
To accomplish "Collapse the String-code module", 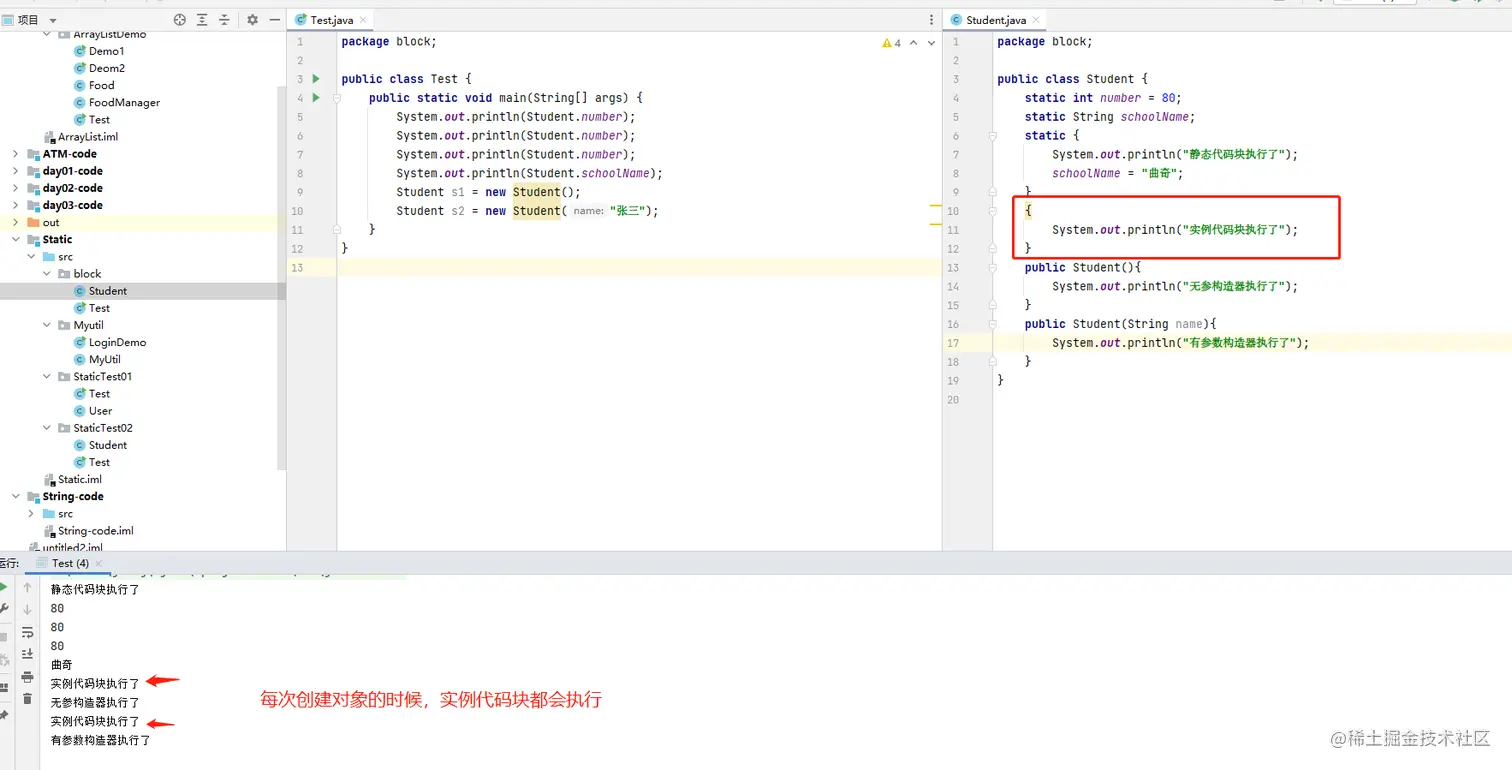I will pos(16,496).
